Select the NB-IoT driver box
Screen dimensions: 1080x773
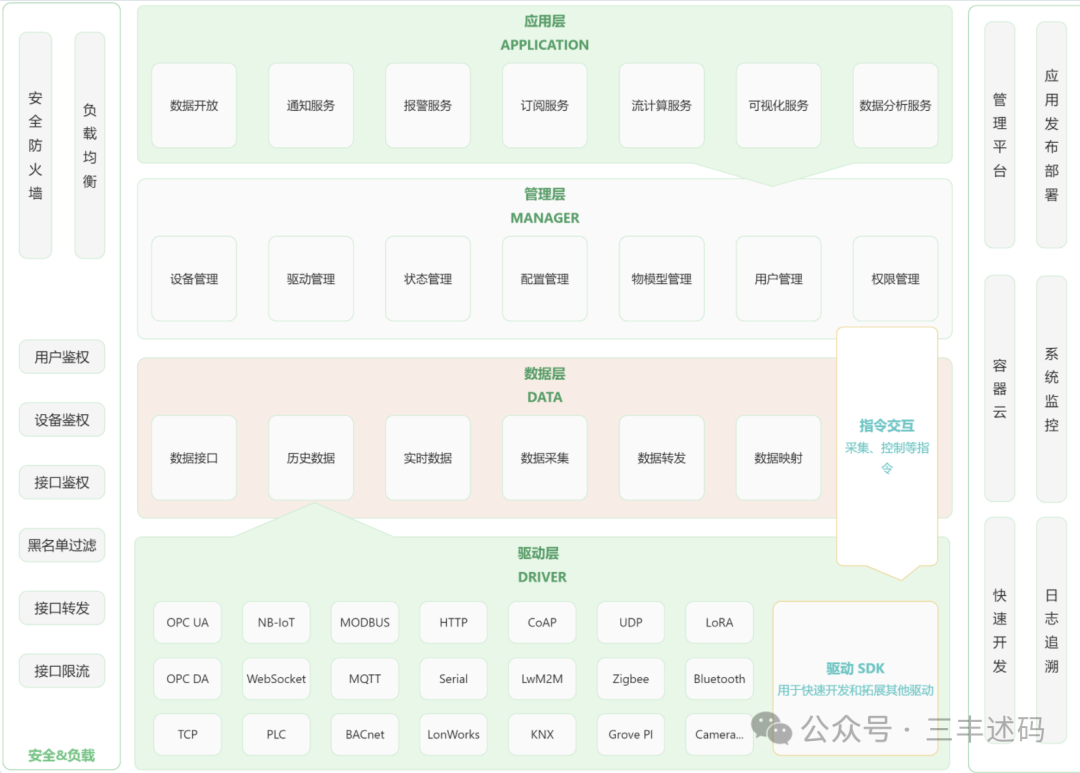(276, 622)
